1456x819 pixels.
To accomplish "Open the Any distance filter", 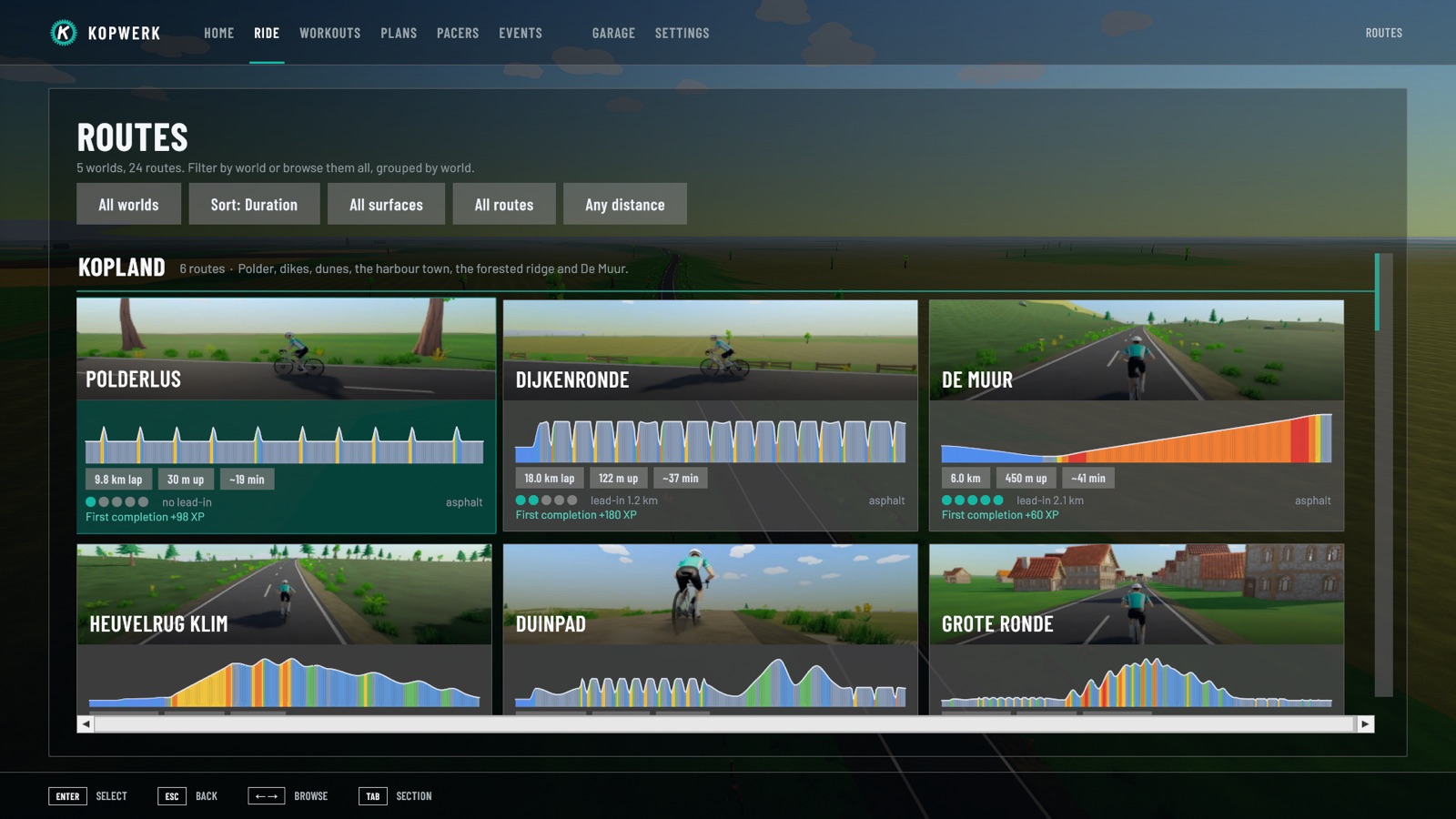I will (624, 204).
